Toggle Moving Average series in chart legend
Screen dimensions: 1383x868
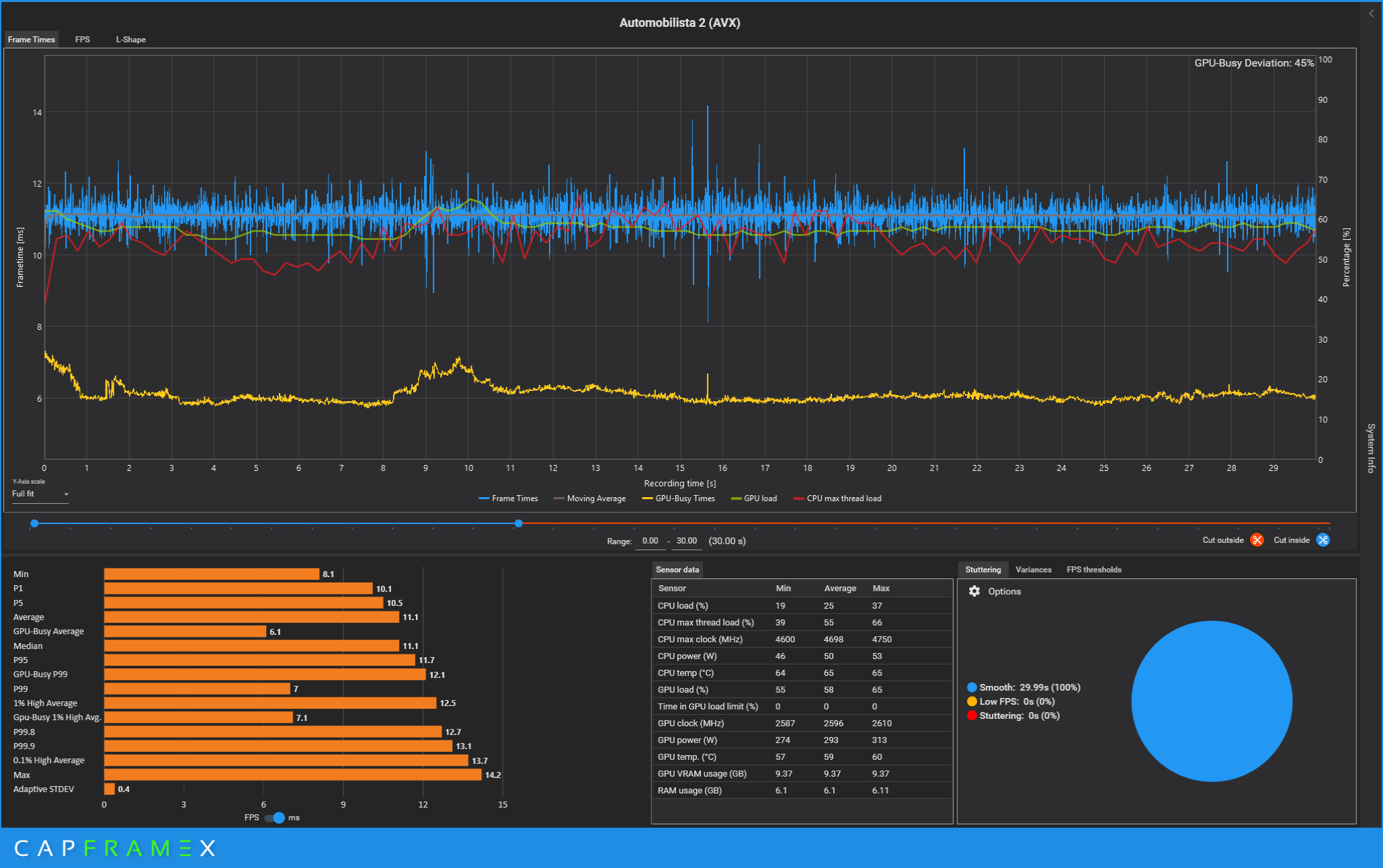(589, 498)
